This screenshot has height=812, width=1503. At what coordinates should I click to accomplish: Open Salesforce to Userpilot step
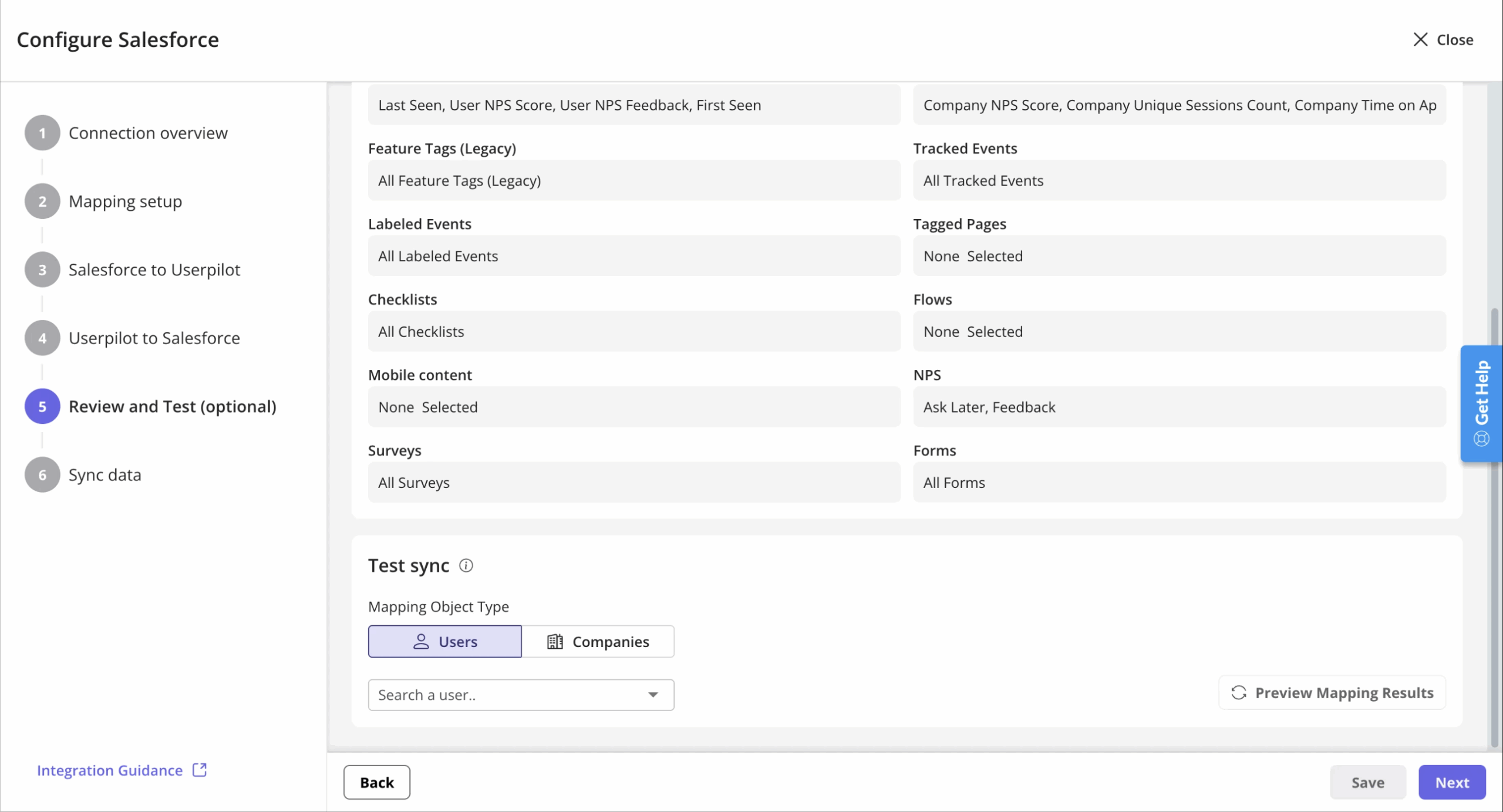pos(154,269)
